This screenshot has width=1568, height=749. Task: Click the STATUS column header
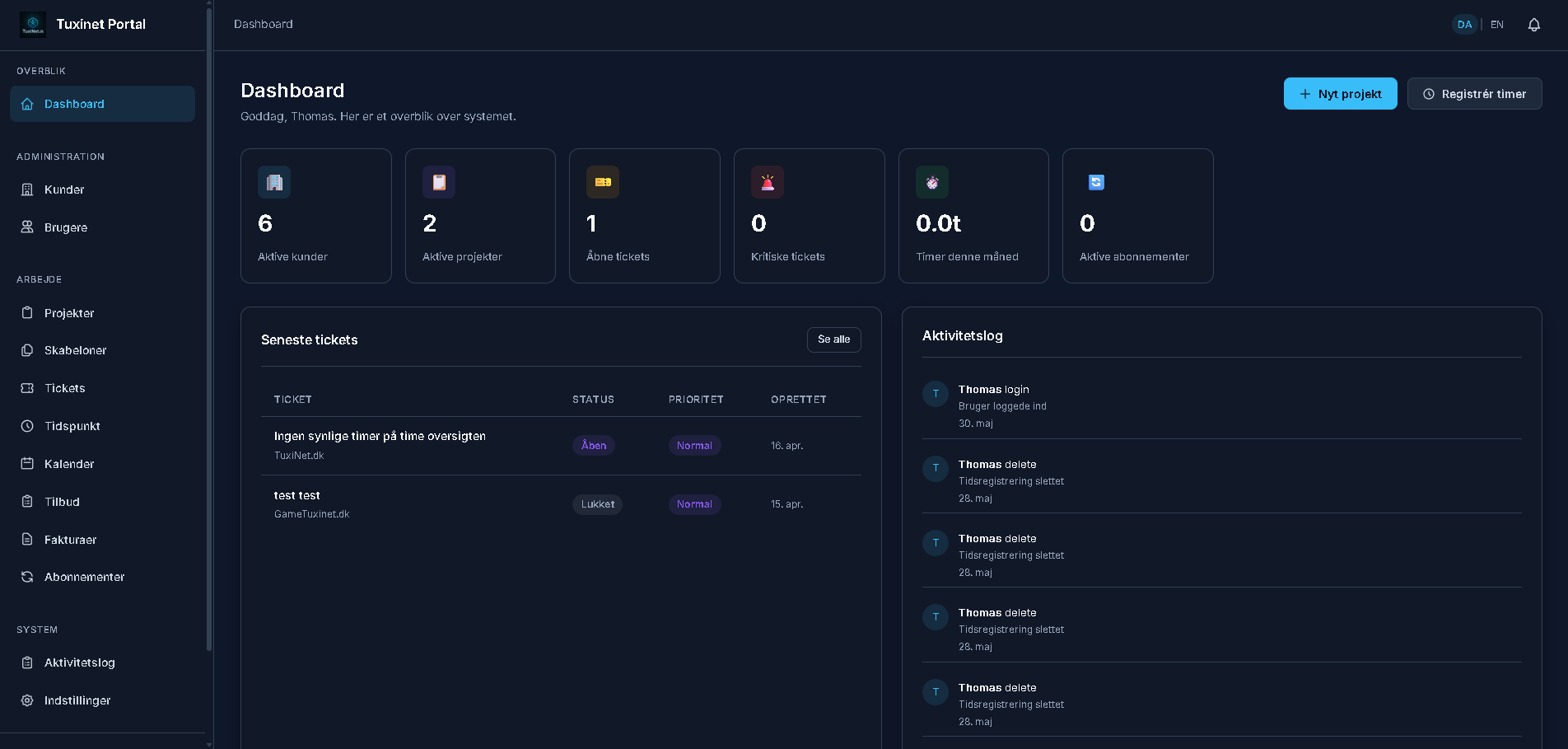click(593, 400)
